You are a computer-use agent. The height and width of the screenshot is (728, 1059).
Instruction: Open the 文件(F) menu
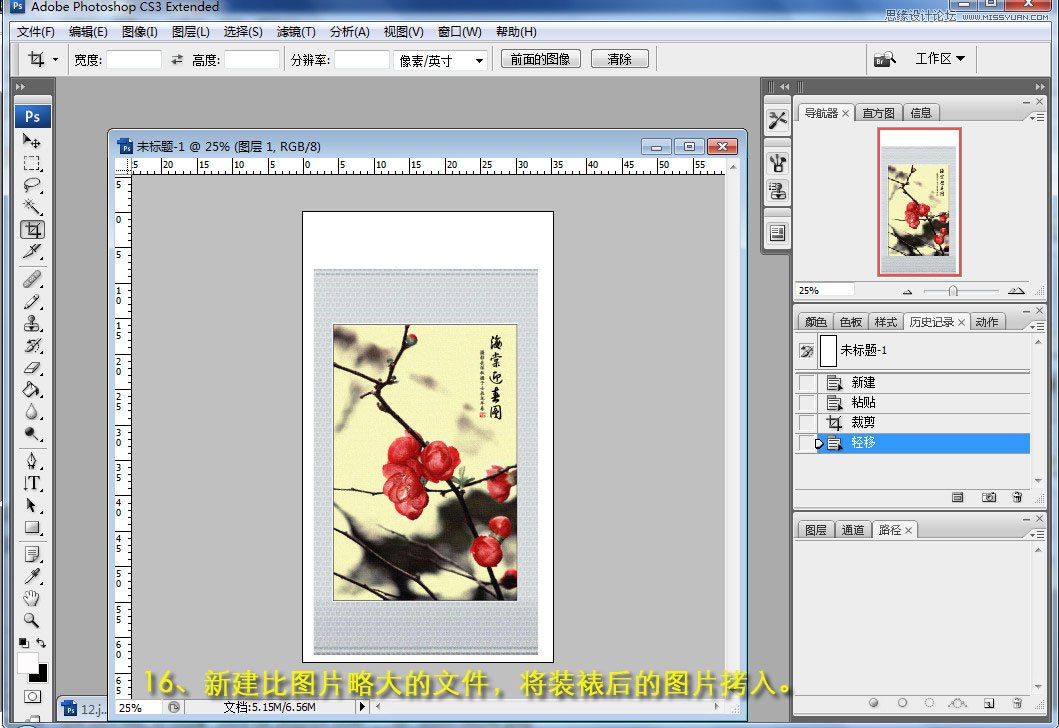click(x=36, y=32)
